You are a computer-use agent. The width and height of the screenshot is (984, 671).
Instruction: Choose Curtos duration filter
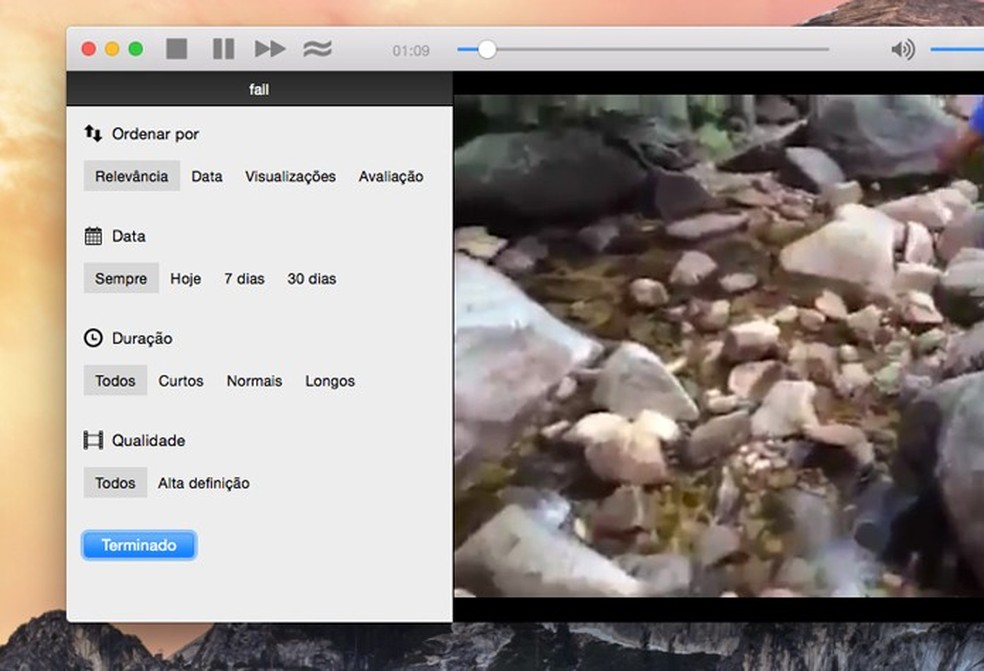[181, 381]
